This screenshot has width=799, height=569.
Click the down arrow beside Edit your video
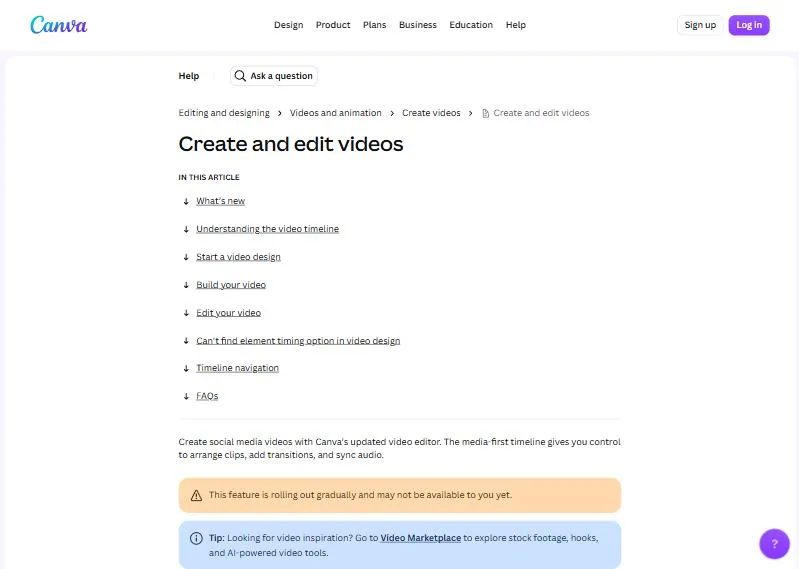[x=186, y=313]
